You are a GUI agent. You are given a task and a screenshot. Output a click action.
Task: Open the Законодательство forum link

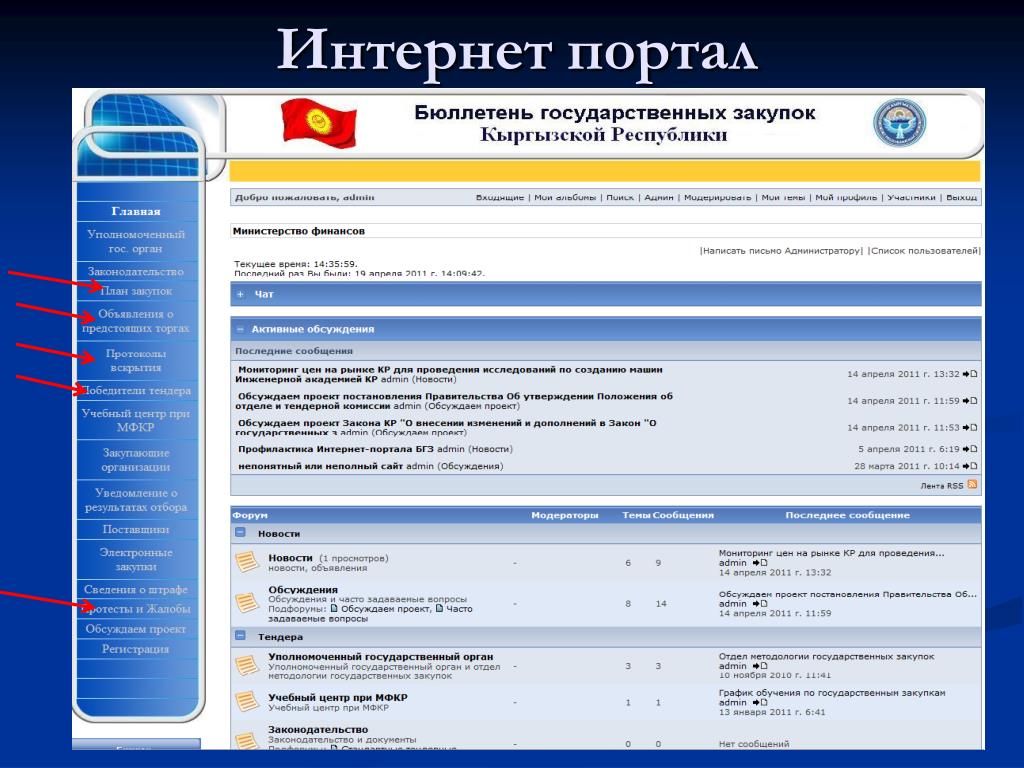tap(317, 729)
